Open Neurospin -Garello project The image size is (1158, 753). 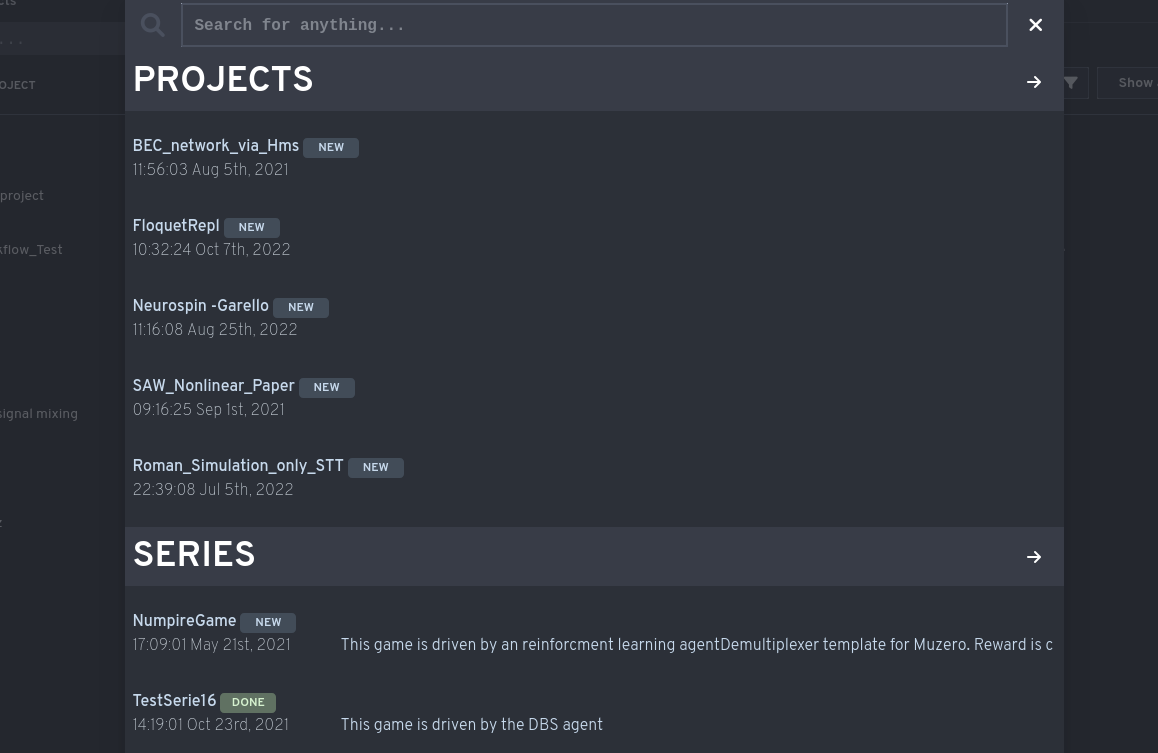tap(201, 307)
